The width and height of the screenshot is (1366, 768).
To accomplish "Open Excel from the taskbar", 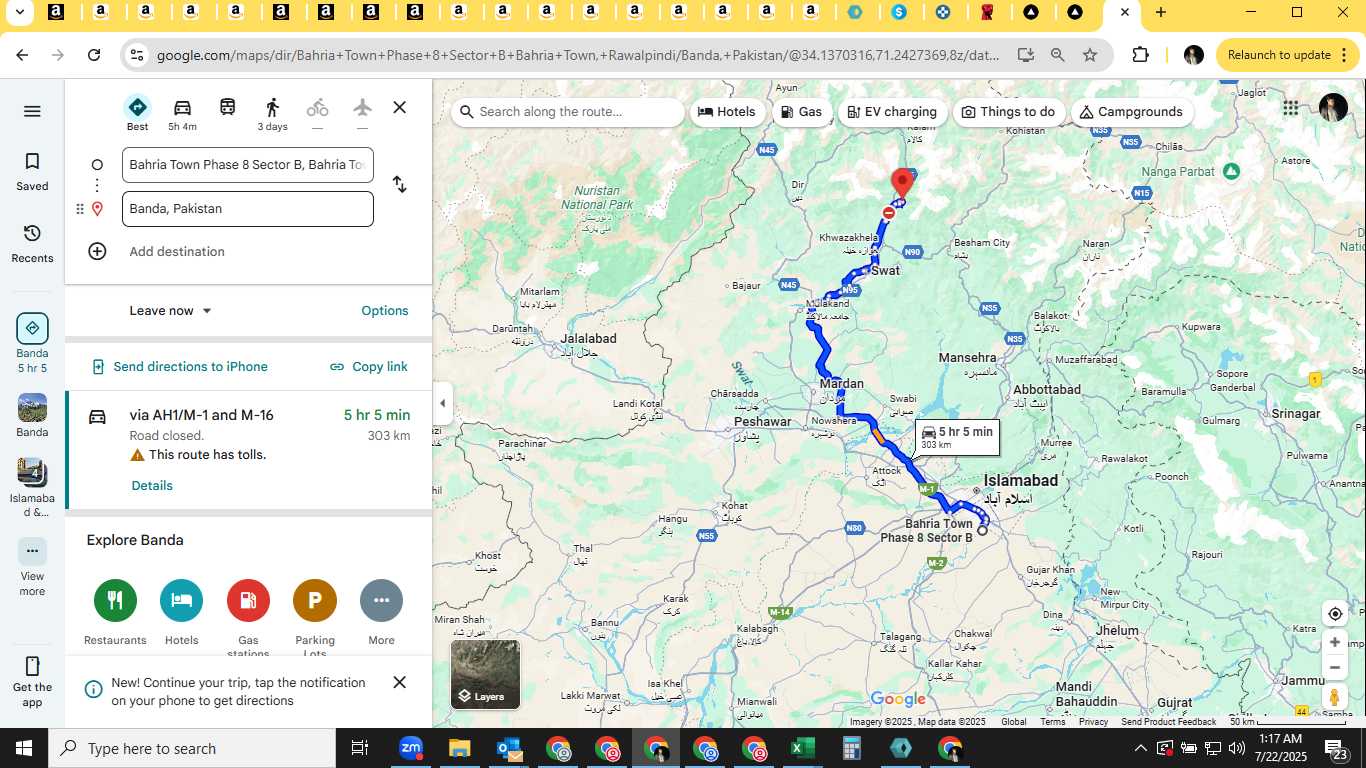I will coord(802,748).
